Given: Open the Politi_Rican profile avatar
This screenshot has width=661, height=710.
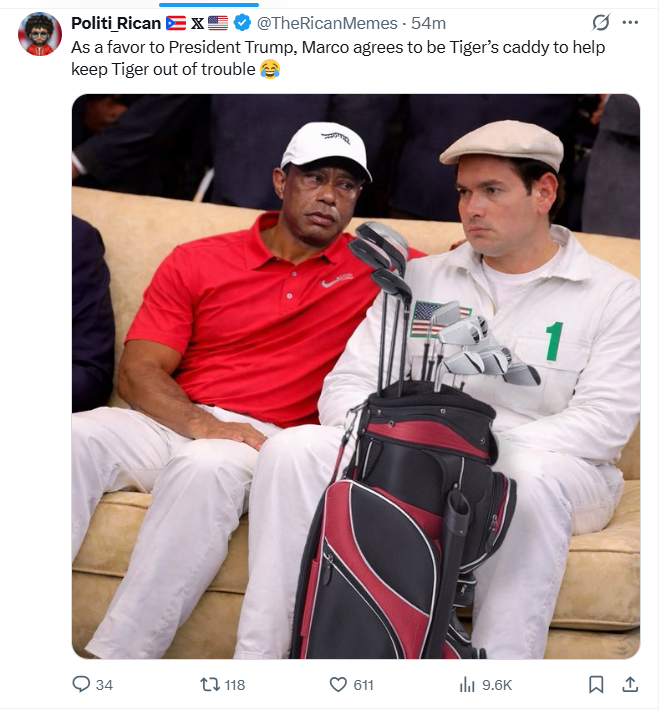Looking at the screenshot, I should (40, 34).
